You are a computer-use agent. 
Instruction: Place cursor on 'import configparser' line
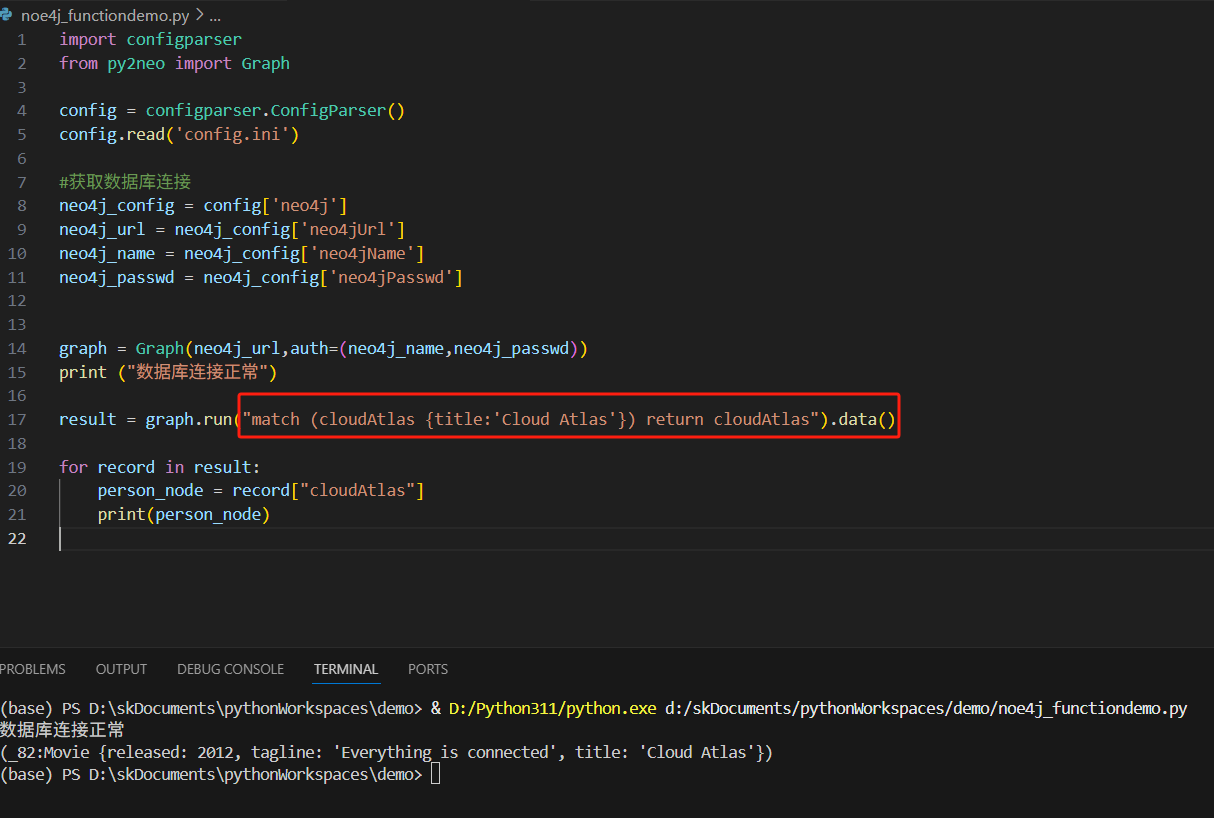[150, 39]
